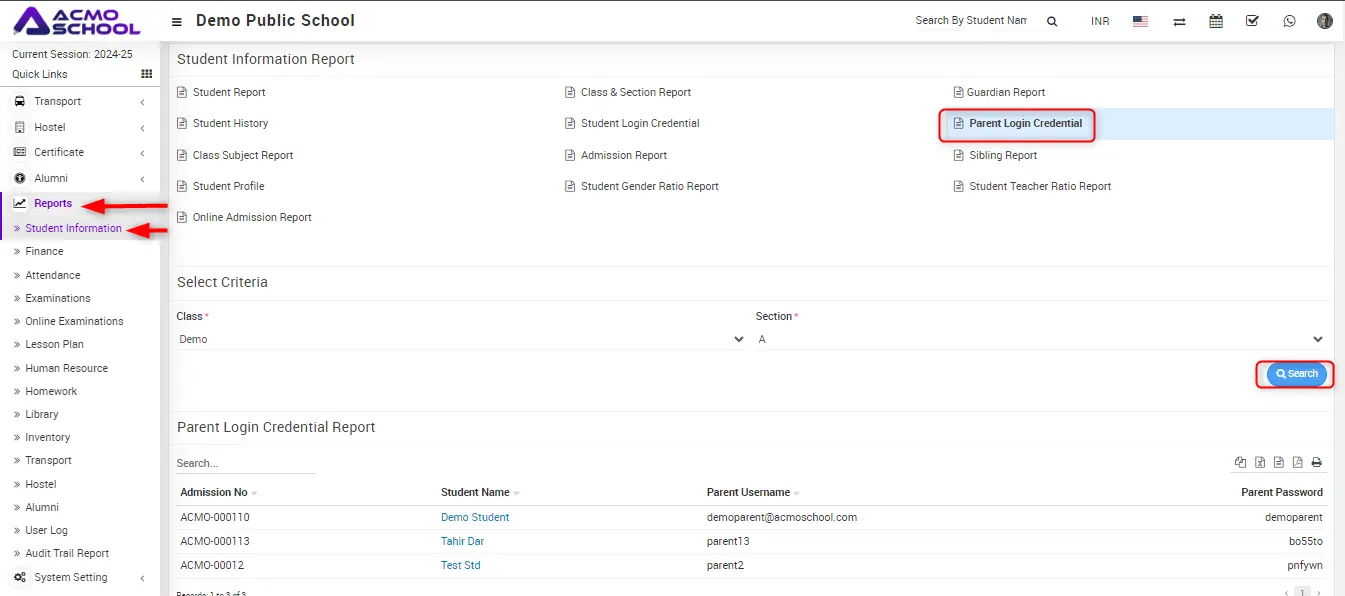
Task: Toggle sidebar with the hamburger menu
Action: coord(177,21)
